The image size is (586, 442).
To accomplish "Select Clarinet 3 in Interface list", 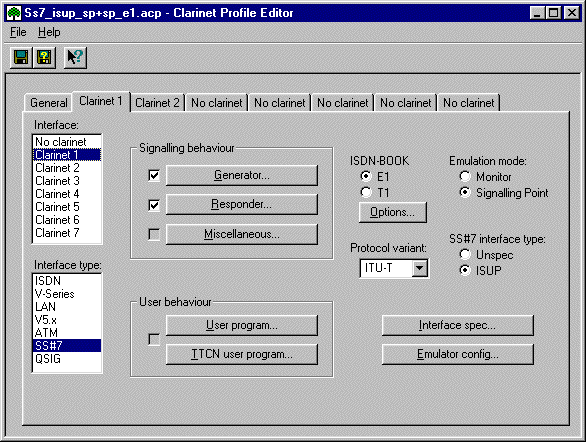I will tap(67, 181).
